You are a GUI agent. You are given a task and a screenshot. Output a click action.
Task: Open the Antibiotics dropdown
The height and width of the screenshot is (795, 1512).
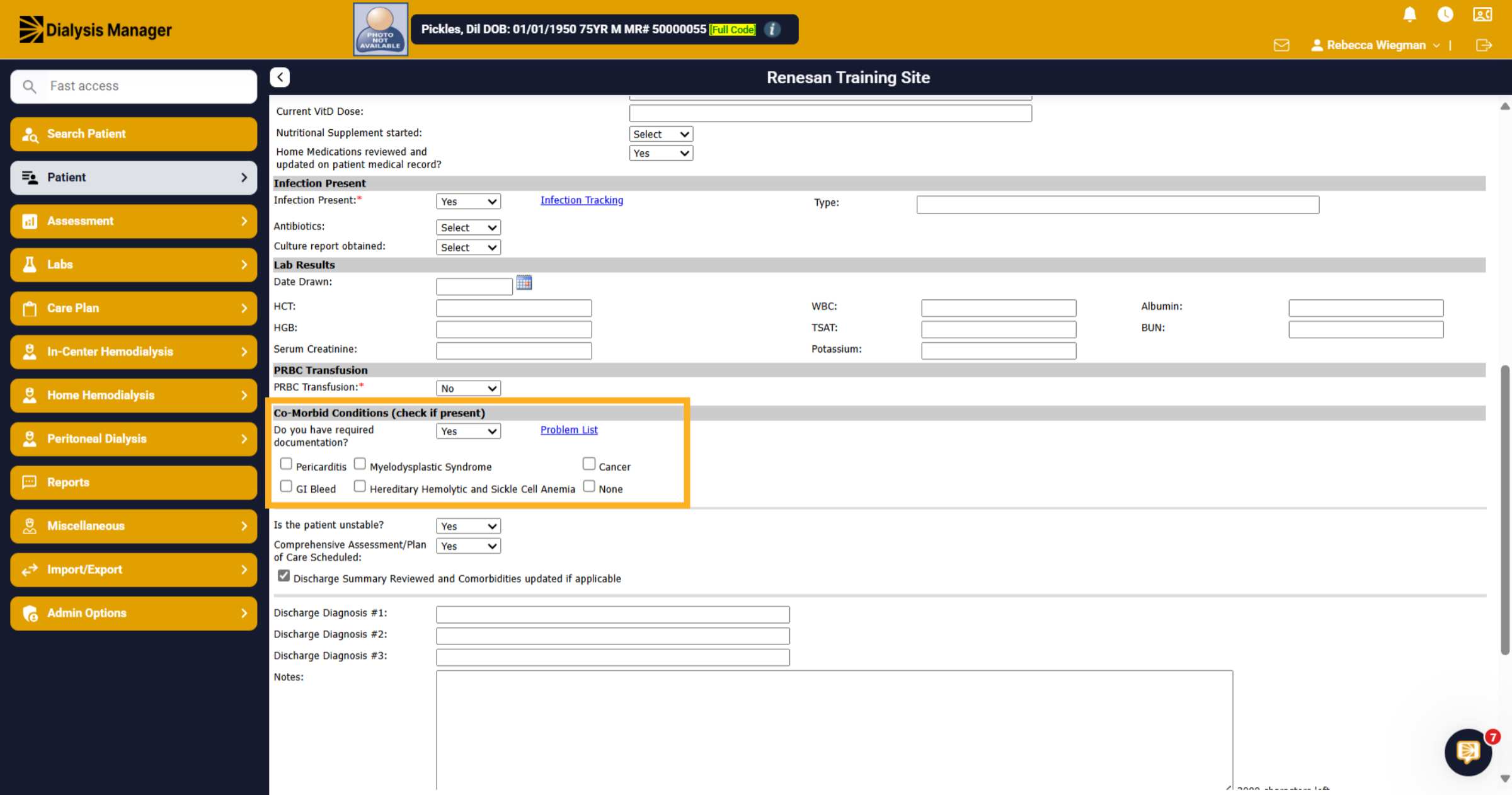click(468, 227)
